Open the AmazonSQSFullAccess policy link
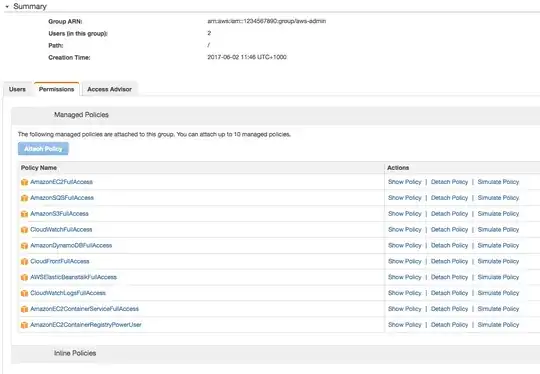The width and height of the screenshot is (540, 374). 62,198
